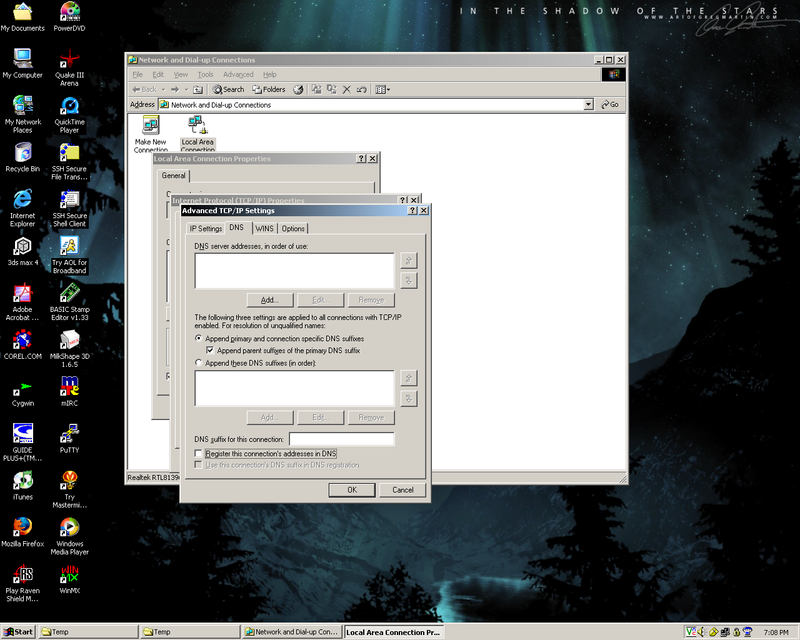Click inside the DNS server addresses list

(x=294, y=271)
